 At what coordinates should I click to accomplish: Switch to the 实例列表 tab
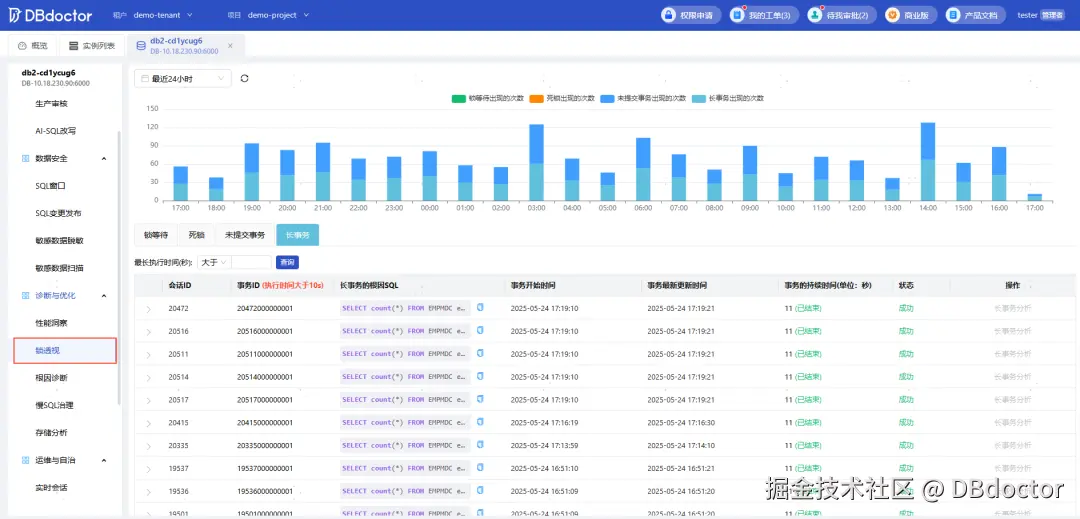pos(92,45)
